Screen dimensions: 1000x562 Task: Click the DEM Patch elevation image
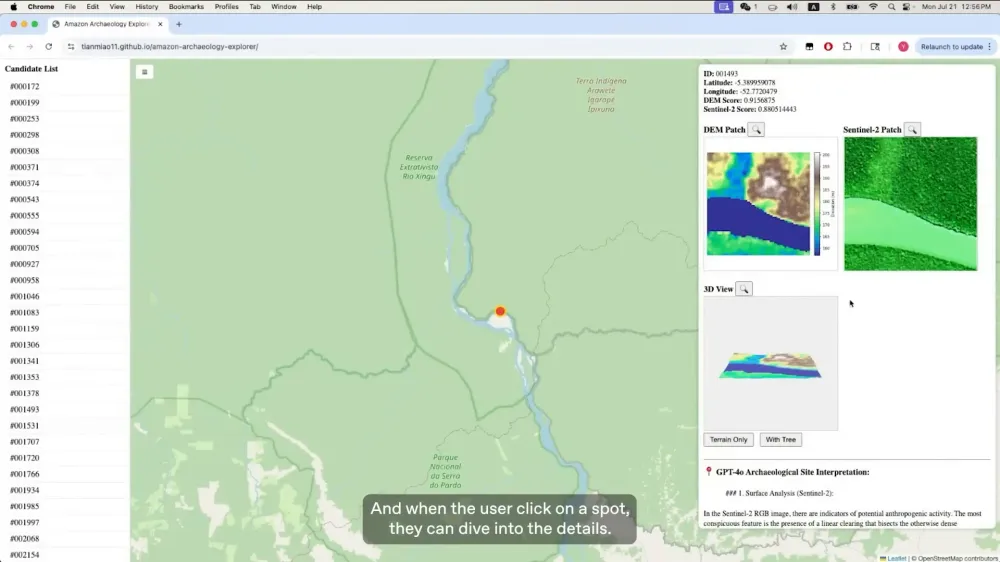[758, 203]
